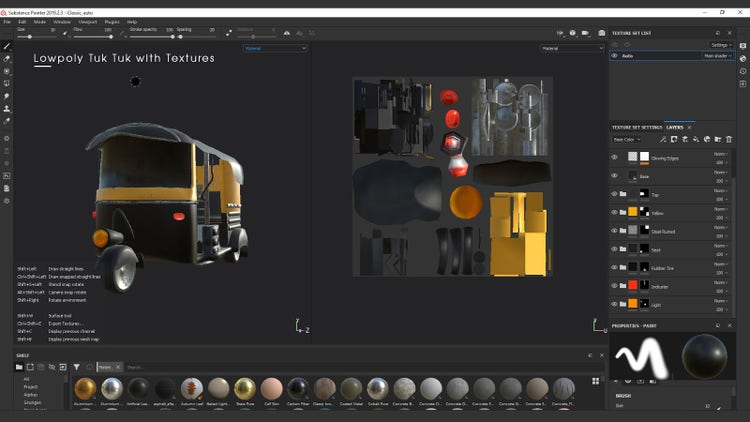
Task: Select the Brass Pure material thumbnail
Action: (x=245, y=389)
